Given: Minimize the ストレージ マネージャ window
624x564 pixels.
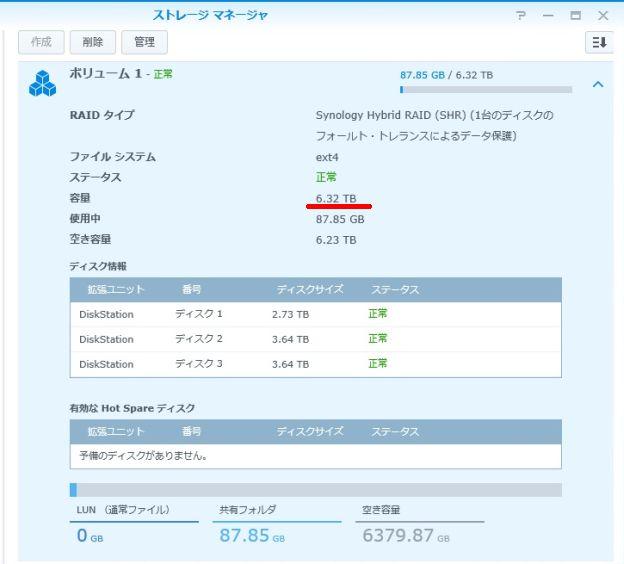Looking at the screenshot, I should coord(548,16).
